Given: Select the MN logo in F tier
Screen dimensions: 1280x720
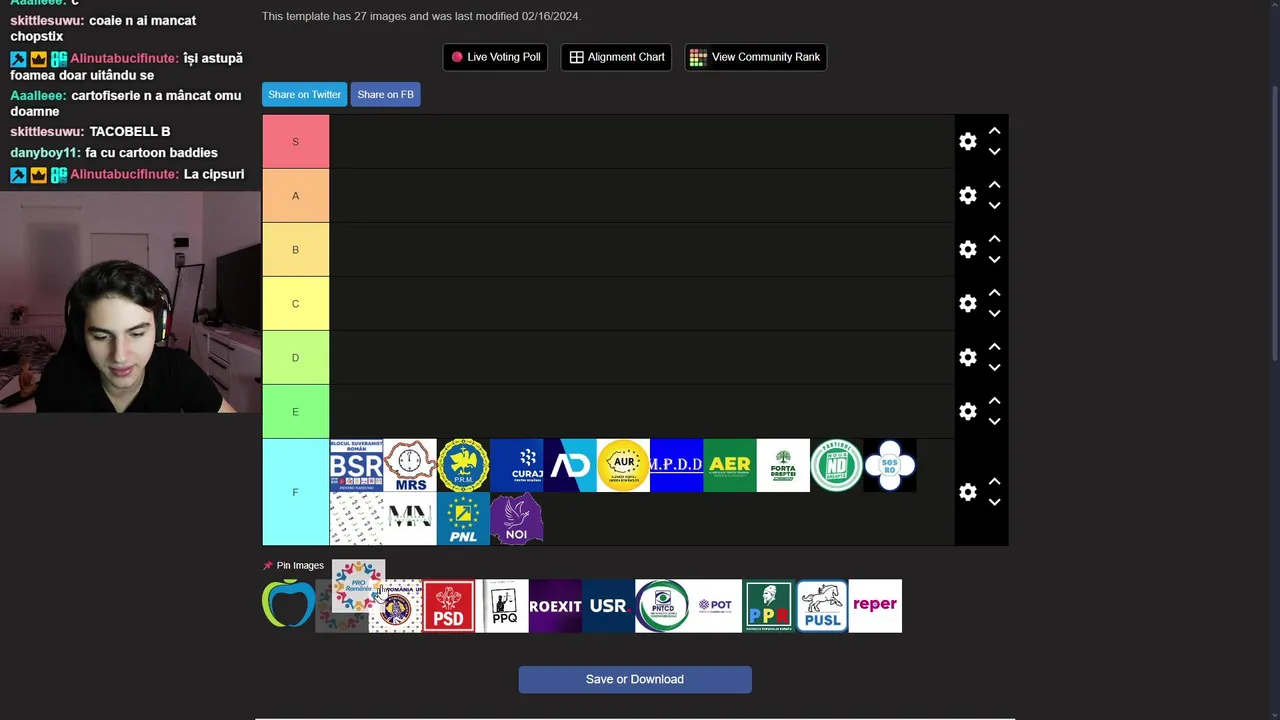Looking at the screenshot, I should pos(410,518).
